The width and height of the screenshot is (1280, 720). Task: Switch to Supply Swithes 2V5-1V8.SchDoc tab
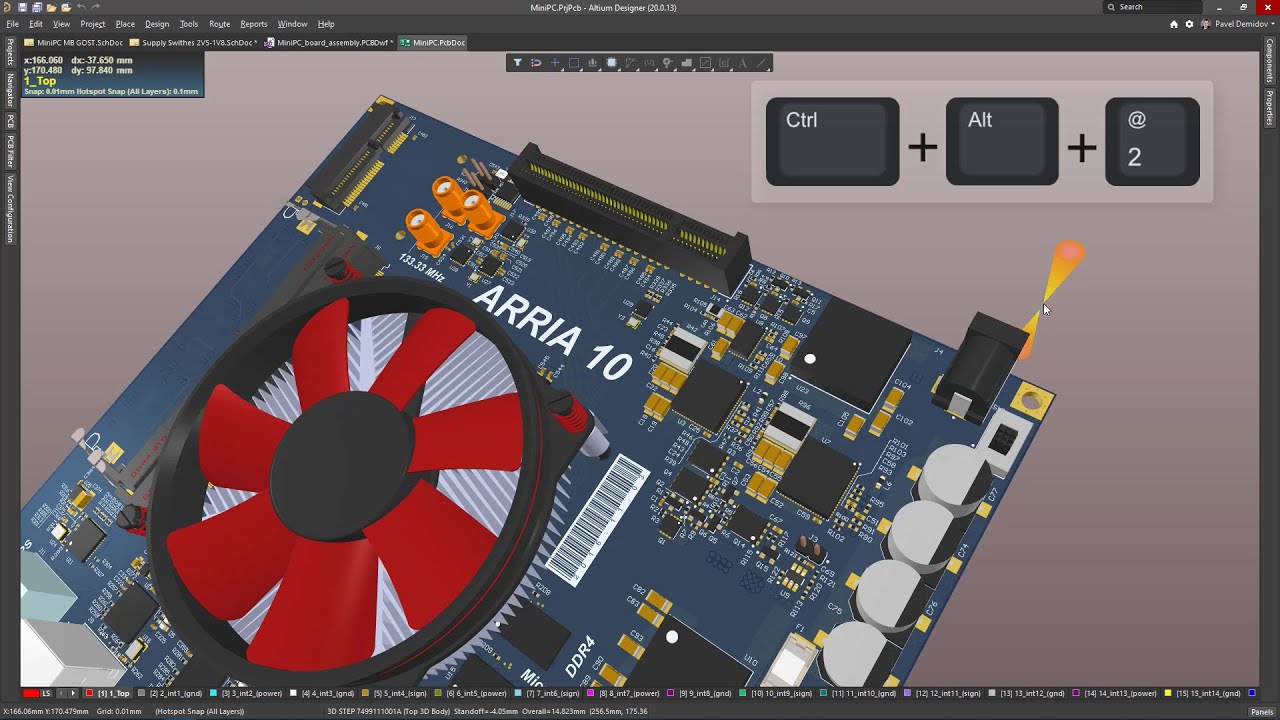click(x=193, y=43)
